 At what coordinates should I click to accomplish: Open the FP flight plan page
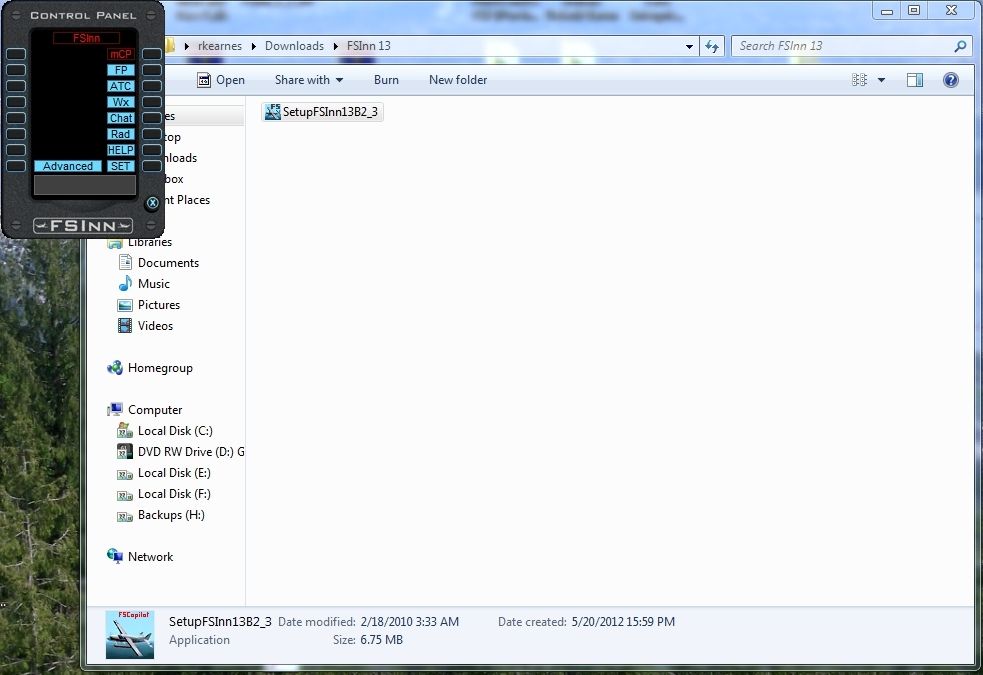pos(120,70)
